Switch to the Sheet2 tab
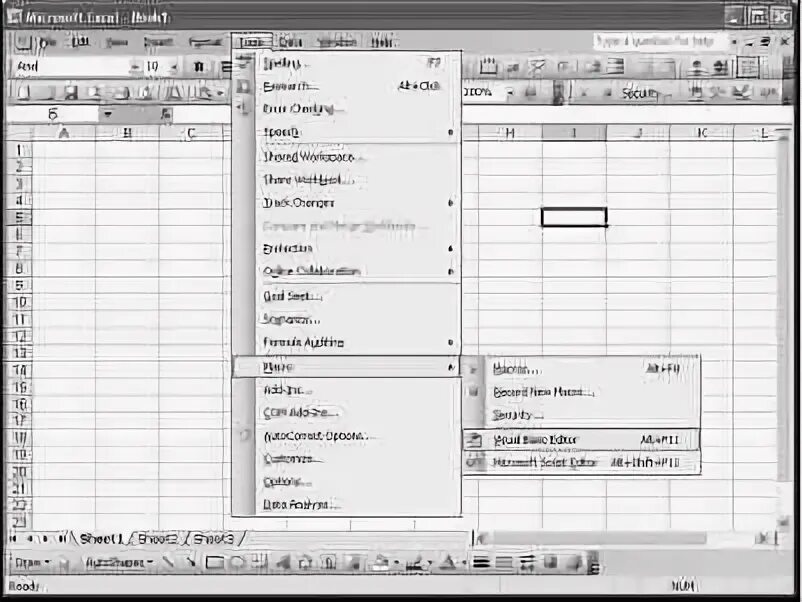802x602 pixels. click(159, 539)
